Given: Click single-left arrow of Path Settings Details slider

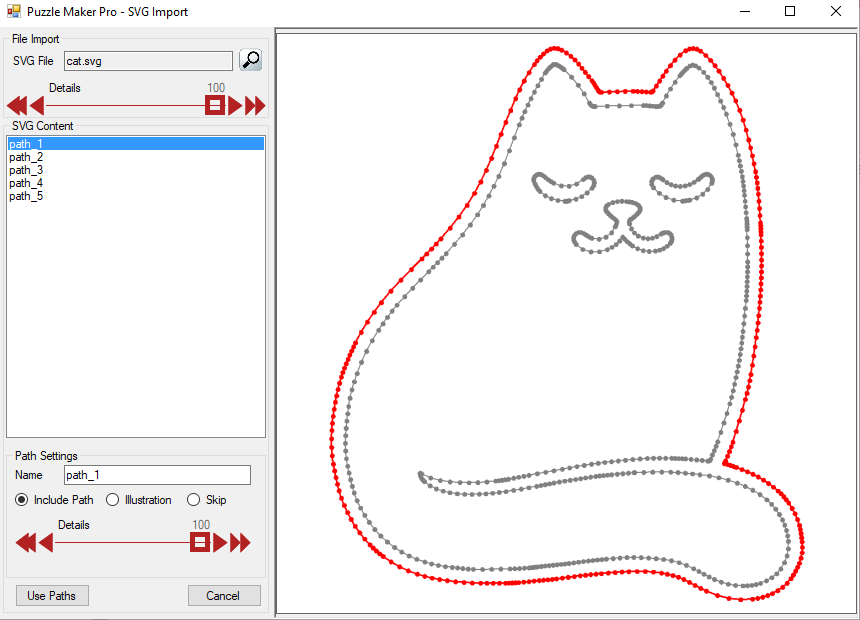Looking at the screenshot, I should (46, 543).
